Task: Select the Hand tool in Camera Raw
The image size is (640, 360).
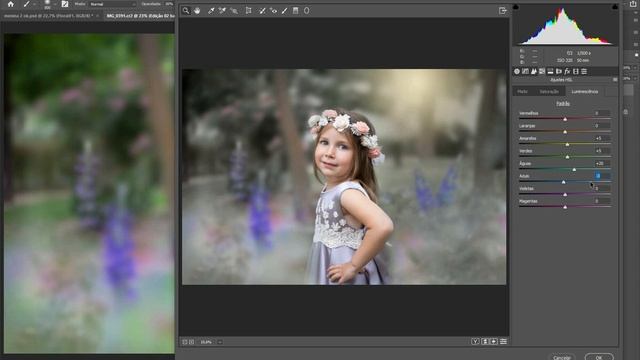Action: tap(197, 11)
